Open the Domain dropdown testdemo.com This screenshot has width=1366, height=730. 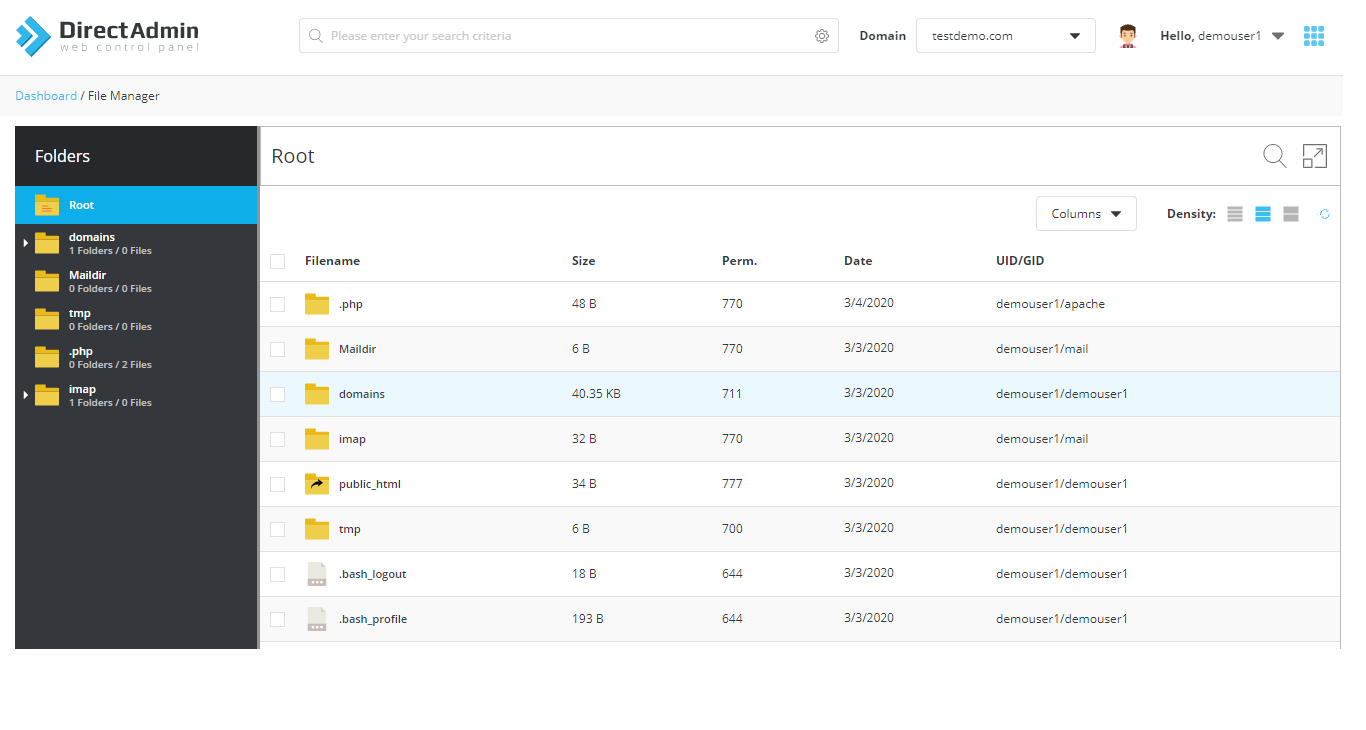(x=1006, y=36)
